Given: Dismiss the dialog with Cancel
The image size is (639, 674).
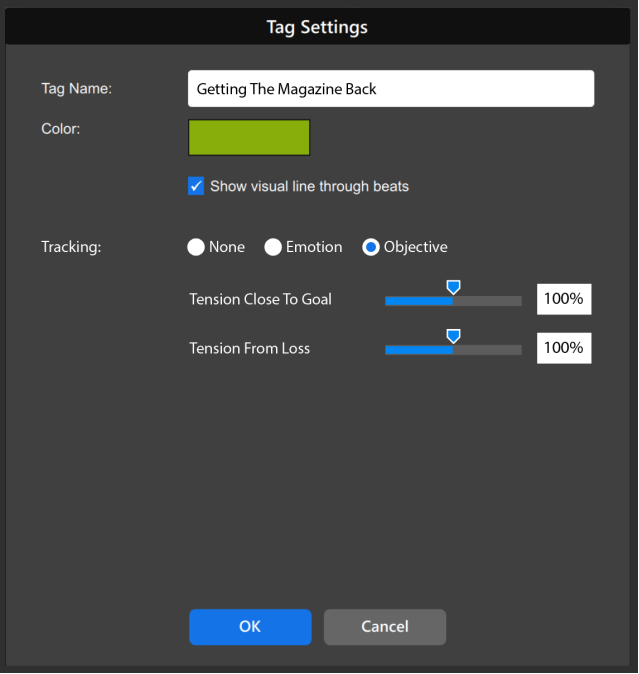Looking at the screenshot, I should click(385, 627).
